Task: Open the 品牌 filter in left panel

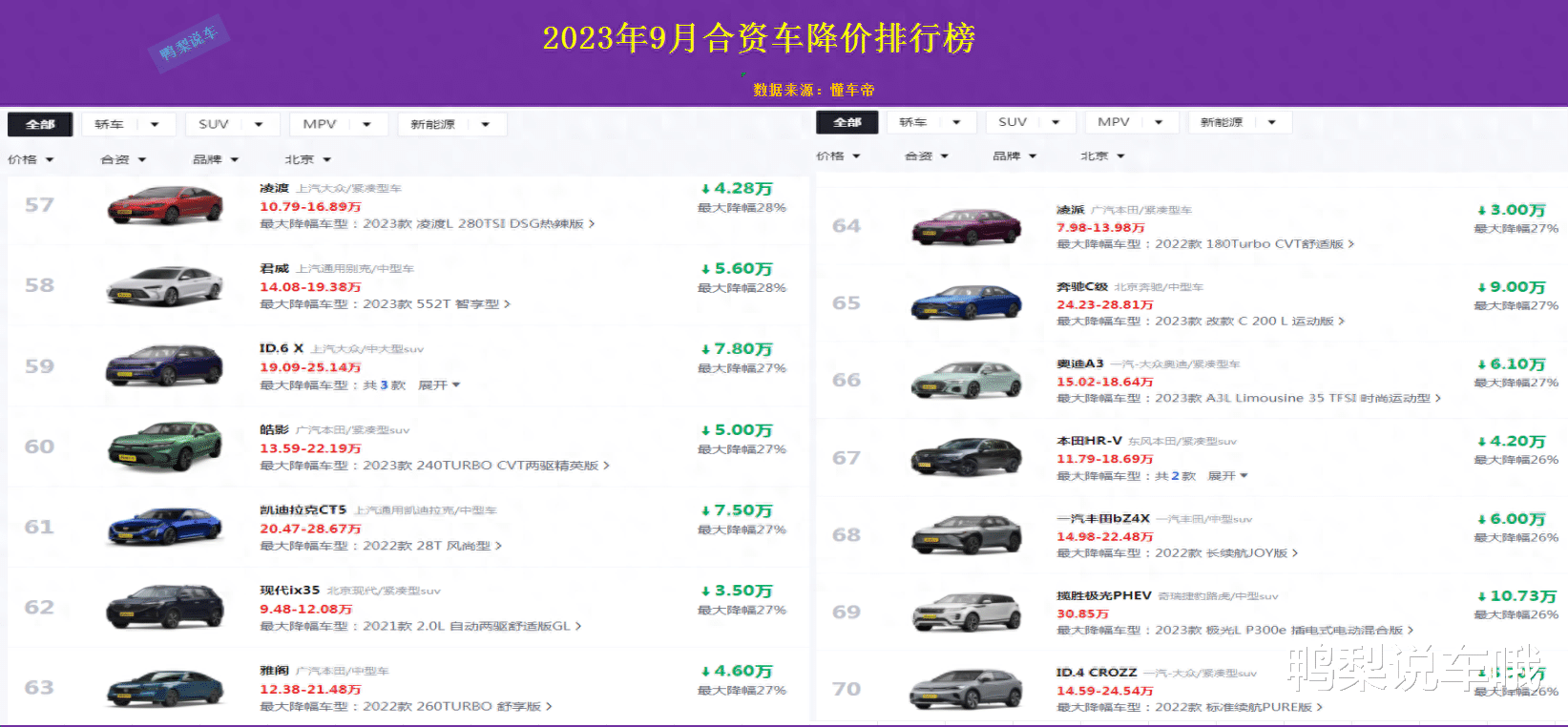Action: [x=216, y=159]
